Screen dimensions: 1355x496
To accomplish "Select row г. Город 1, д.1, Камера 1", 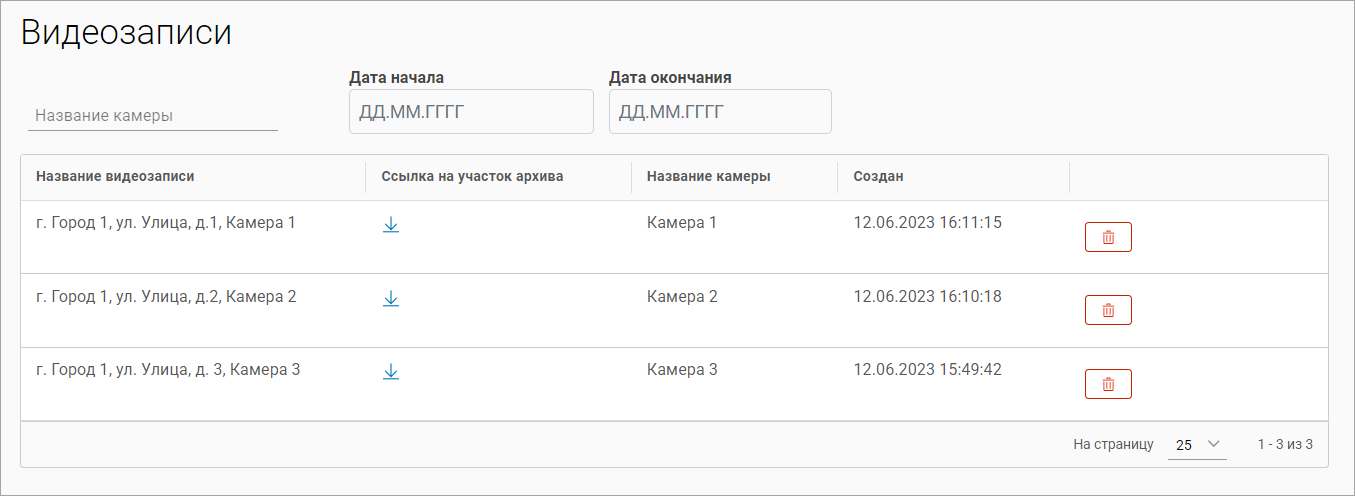I will click(166, 223).
